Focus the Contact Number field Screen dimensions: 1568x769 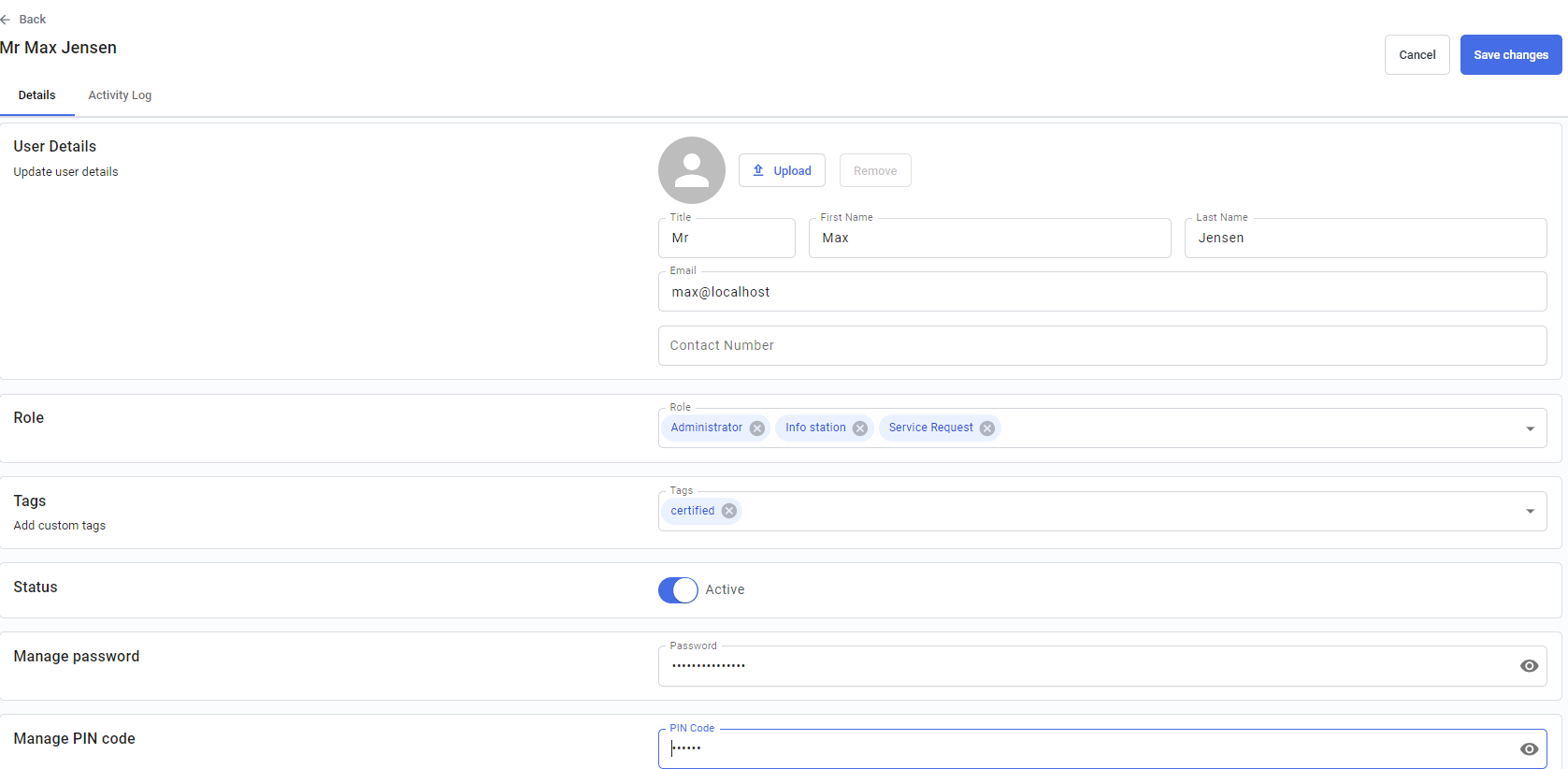[1102, 345]
